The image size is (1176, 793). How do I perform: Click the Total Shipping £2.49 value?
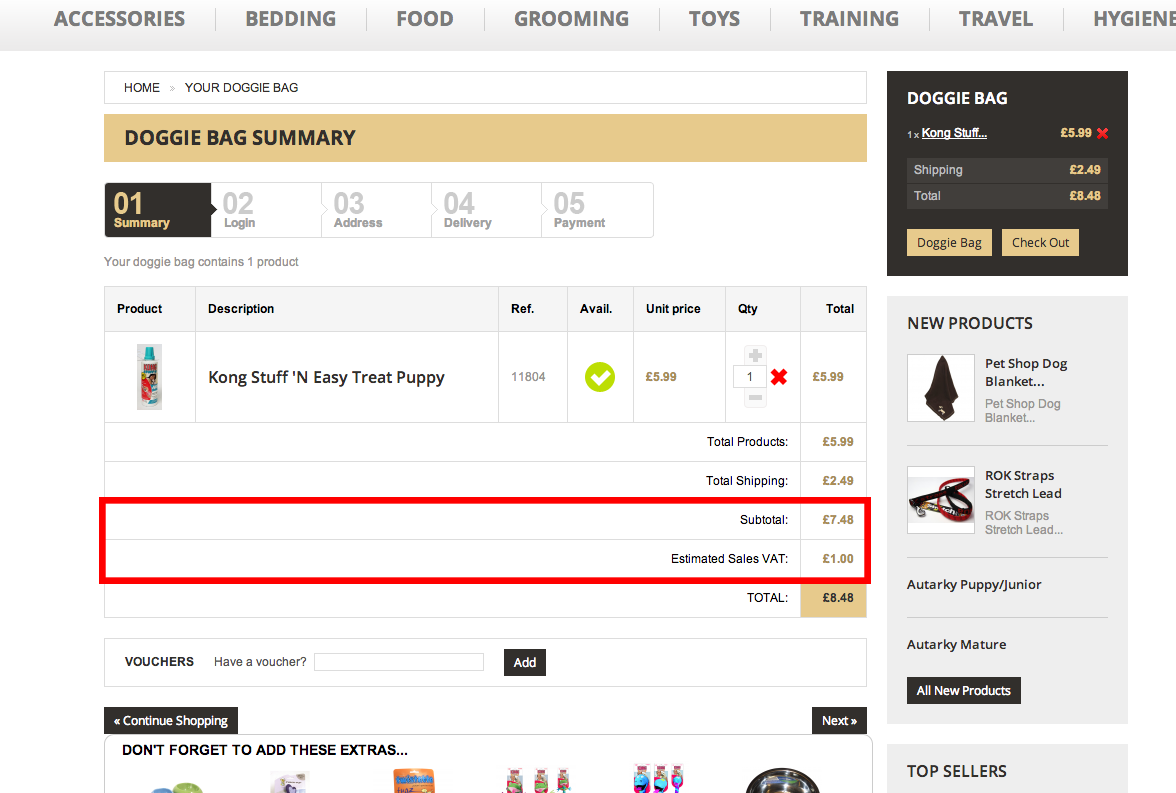coord(838,480)
